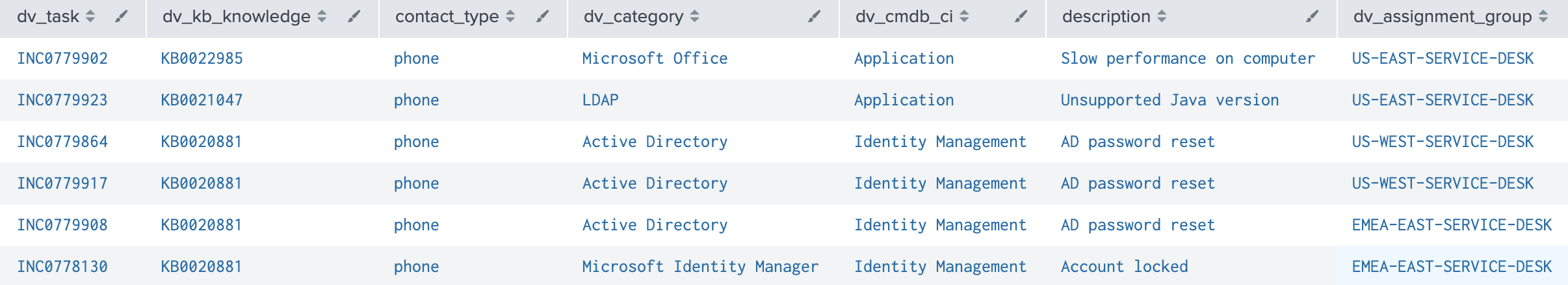Click the pencil edit icon for dv_task

tap(122, 17)
